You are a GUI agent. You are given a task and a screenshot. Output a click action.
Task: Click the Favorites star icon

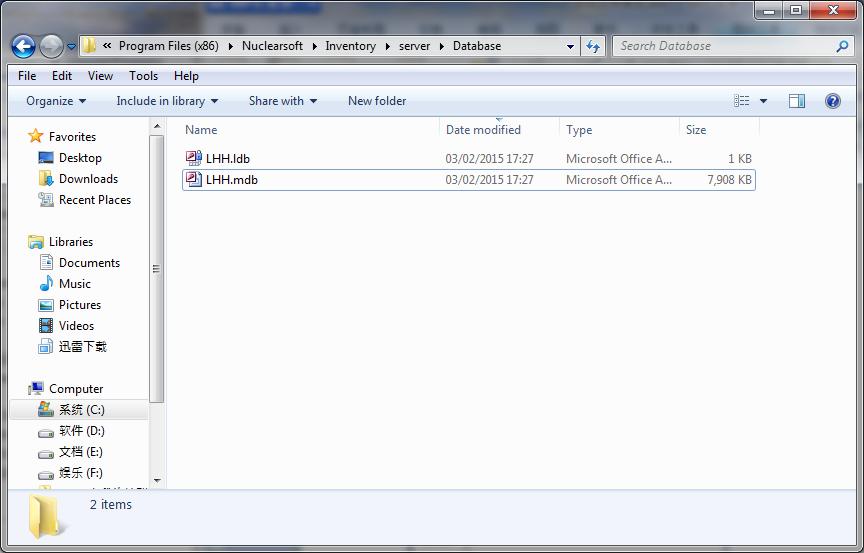coord(35,136)
